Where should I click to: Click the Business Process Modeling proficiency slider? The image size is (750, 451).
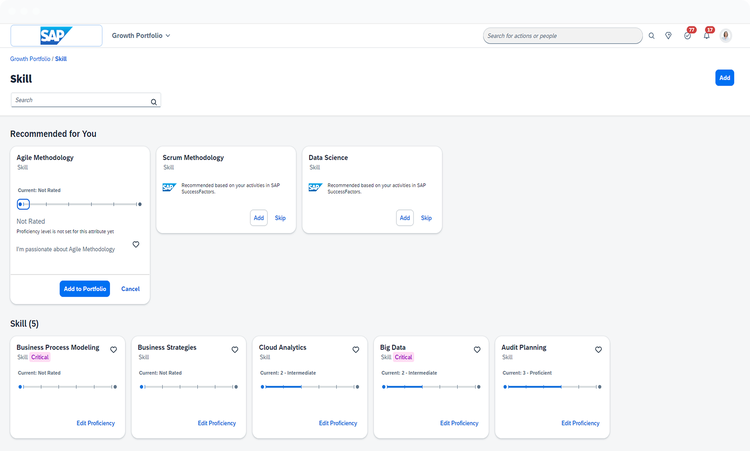[67, 387]
